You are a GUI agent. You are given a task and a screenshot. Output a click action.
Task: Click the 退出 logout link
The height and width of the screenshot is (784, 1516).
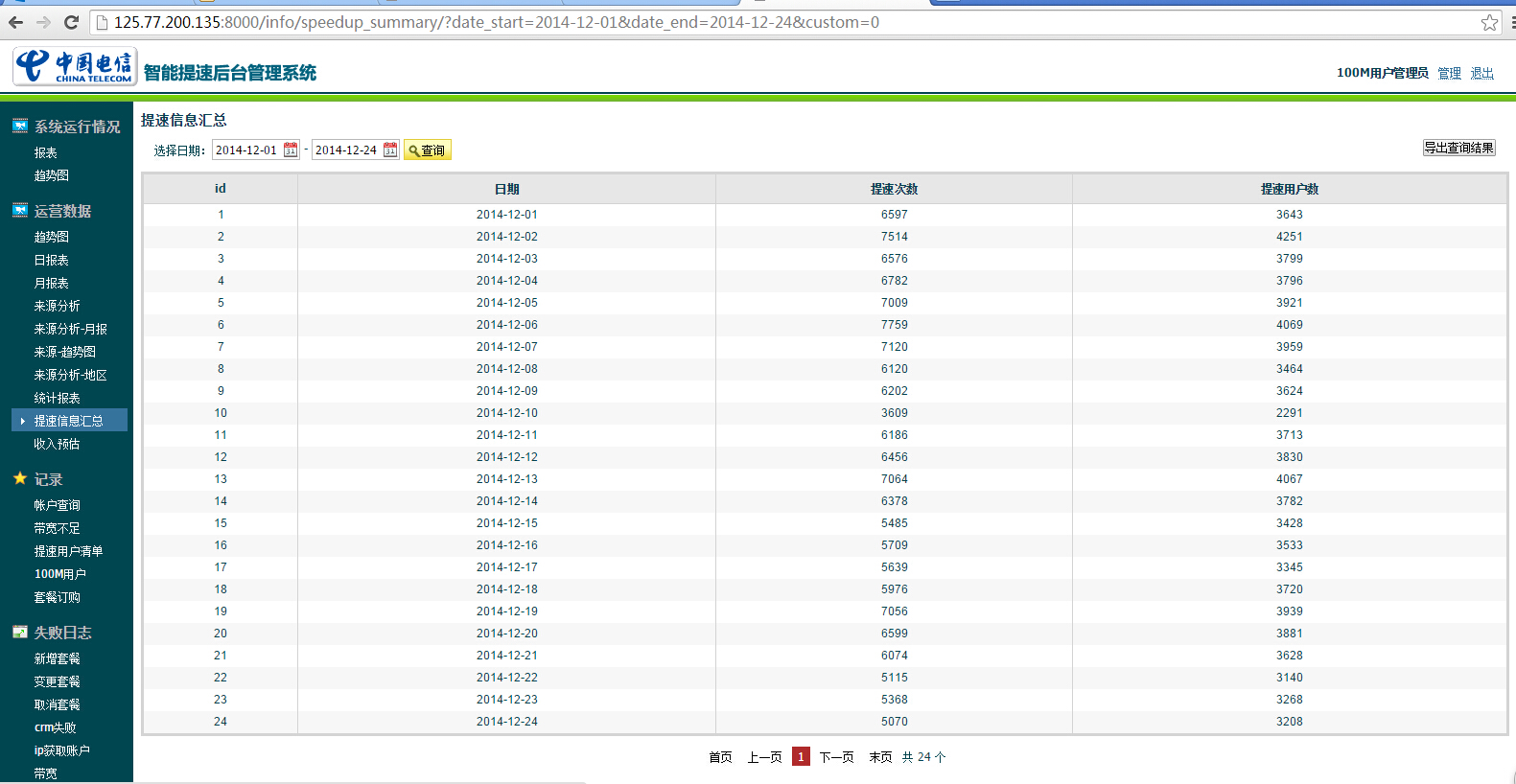pos(1482,73)
